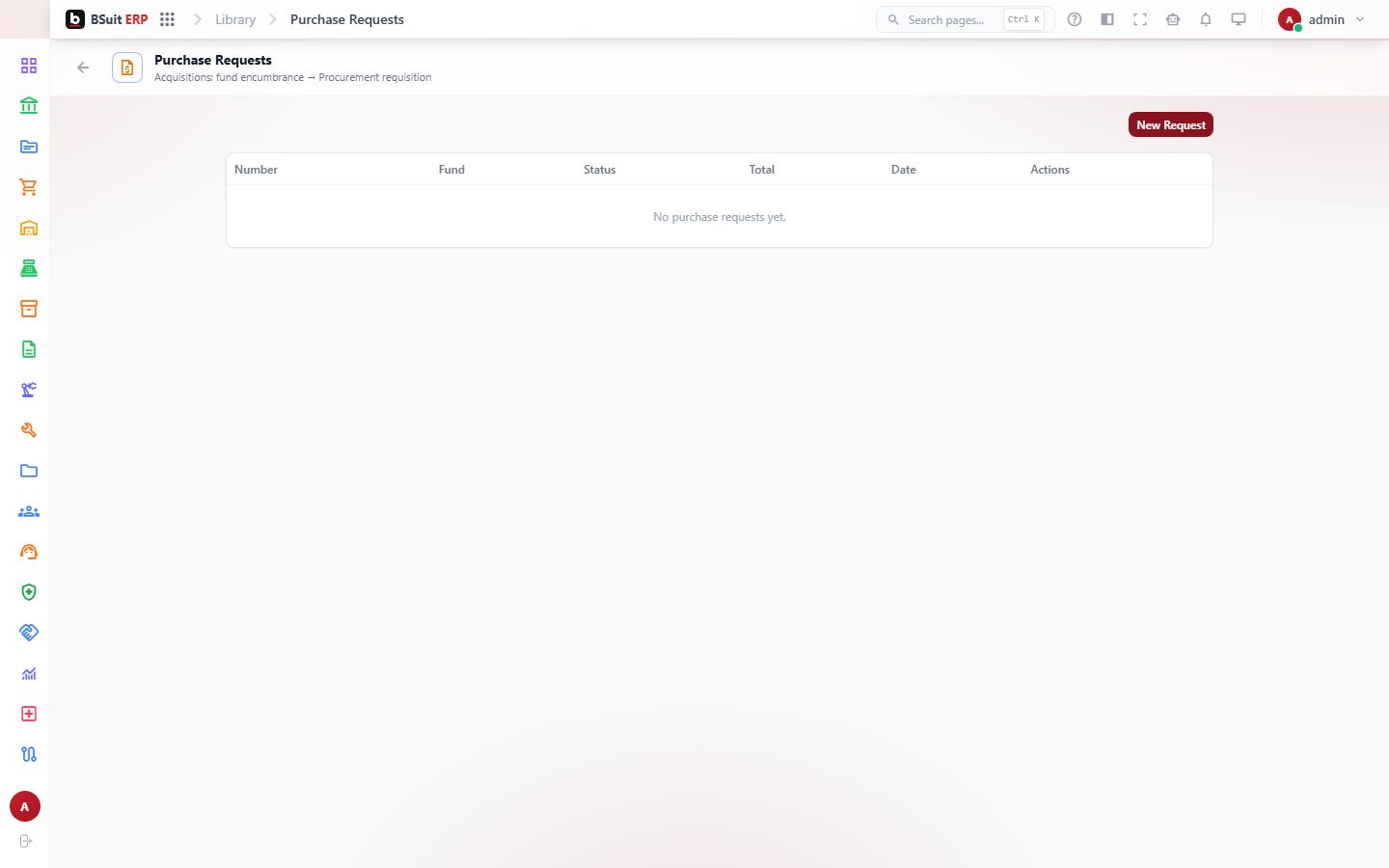The image size is (1389, 868).
Task: Open the blue folder-card module in sidebar
Action: coord(29,147)
